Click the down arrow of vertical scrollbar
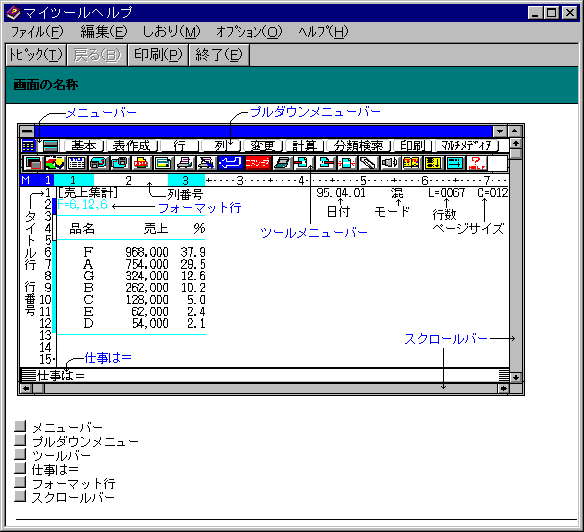 [x=515, y=377]
